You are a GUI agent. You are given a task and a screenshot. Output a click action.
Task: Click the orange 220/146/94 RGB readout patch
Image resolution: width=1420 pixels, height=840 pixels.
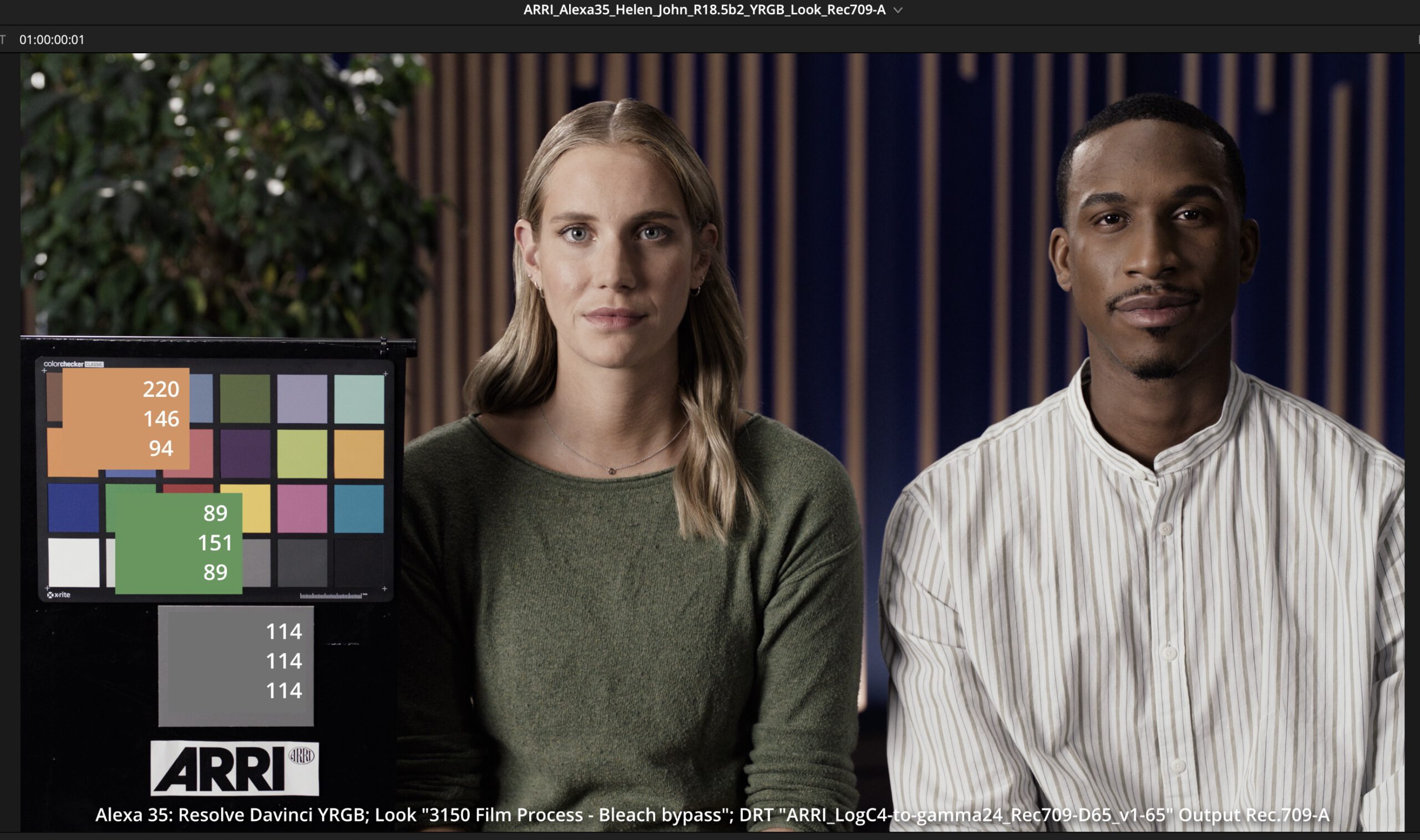pyautogui.click(x=125, y=418)
